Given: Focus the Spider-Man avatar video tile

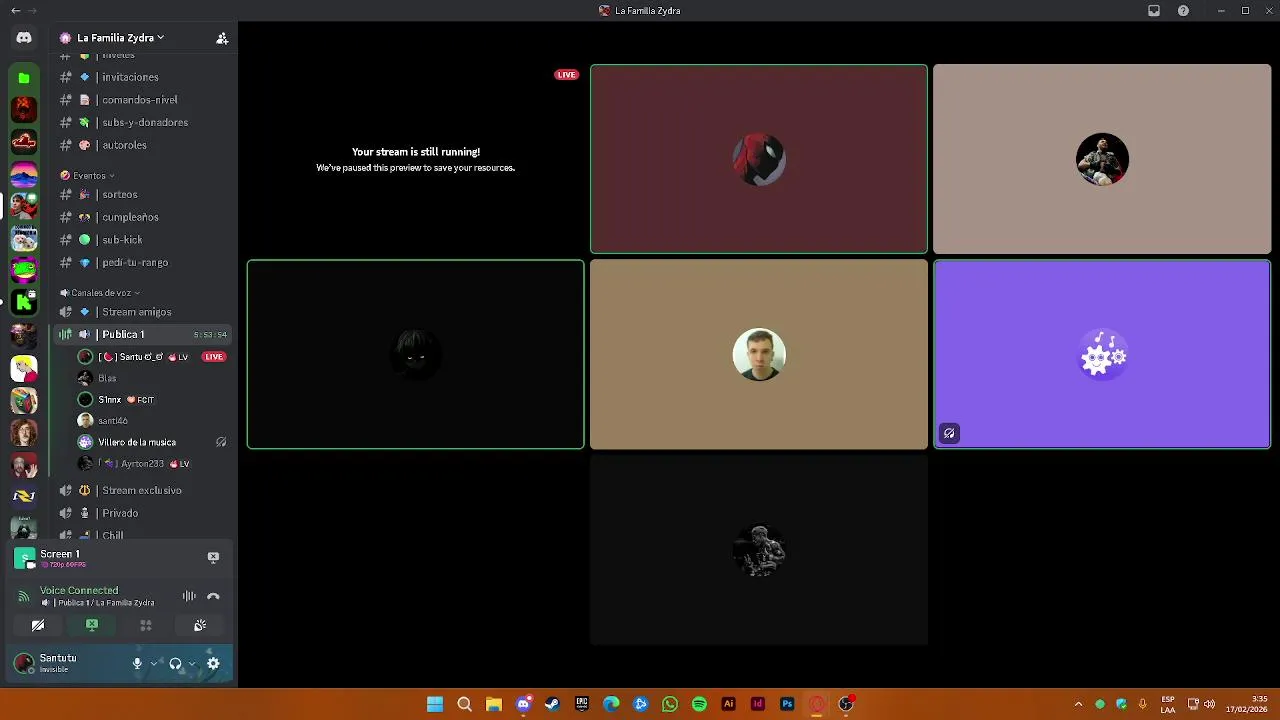Looking at the screenshot, I should 759,159.
